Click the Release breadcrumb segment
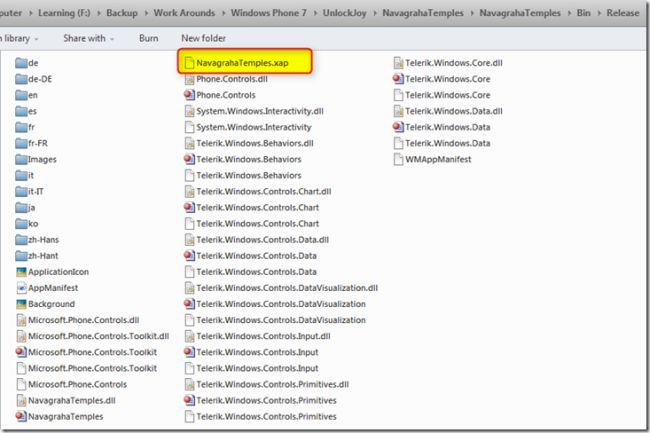 click(x=623, y=13)
